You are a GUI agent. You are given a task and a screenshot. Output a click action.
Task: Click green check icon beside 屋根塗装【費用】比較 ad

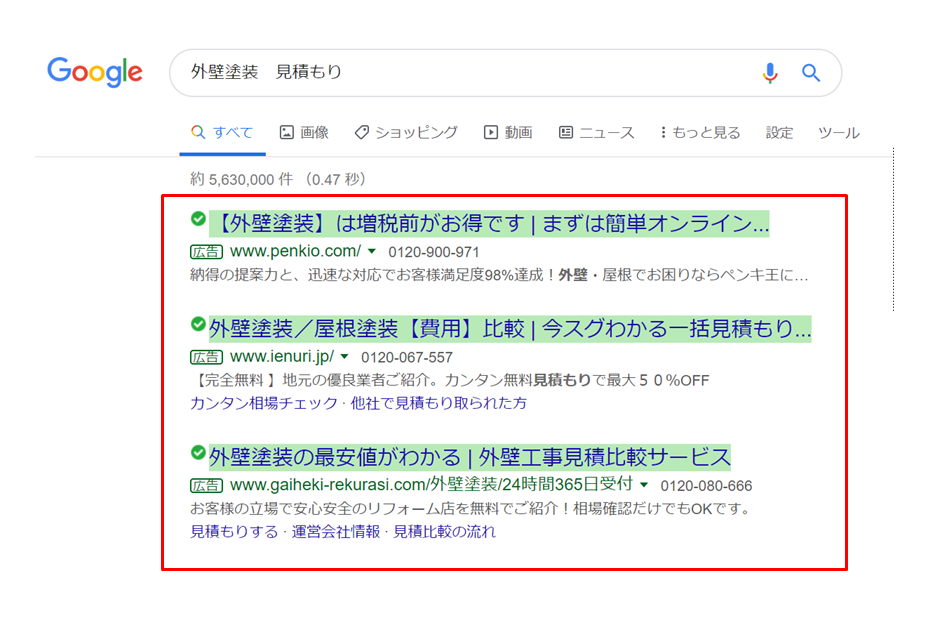[198, 324]
